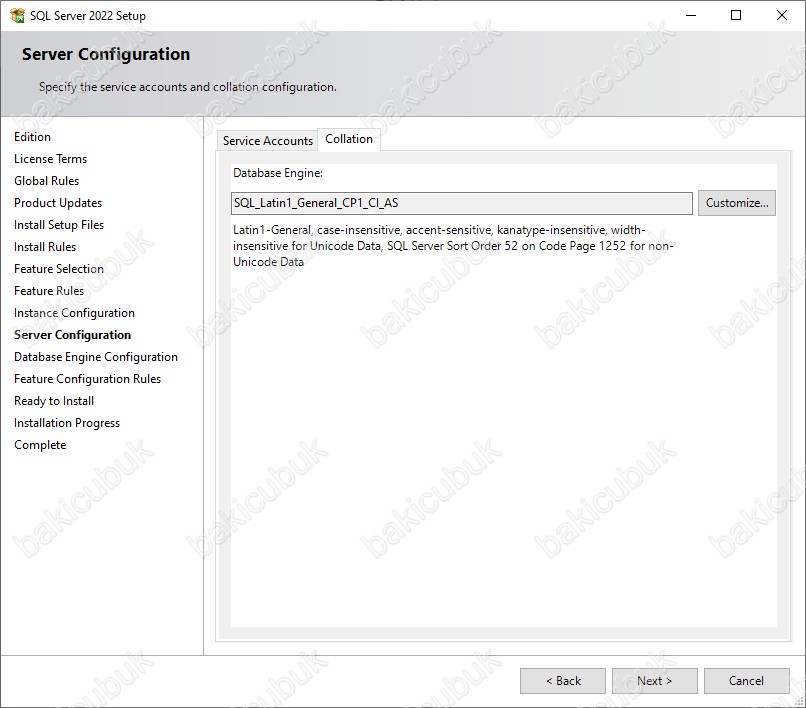806x708 pixels.
Task: Click the Server Configuration page heading
Action: click(x=106, y=55)
